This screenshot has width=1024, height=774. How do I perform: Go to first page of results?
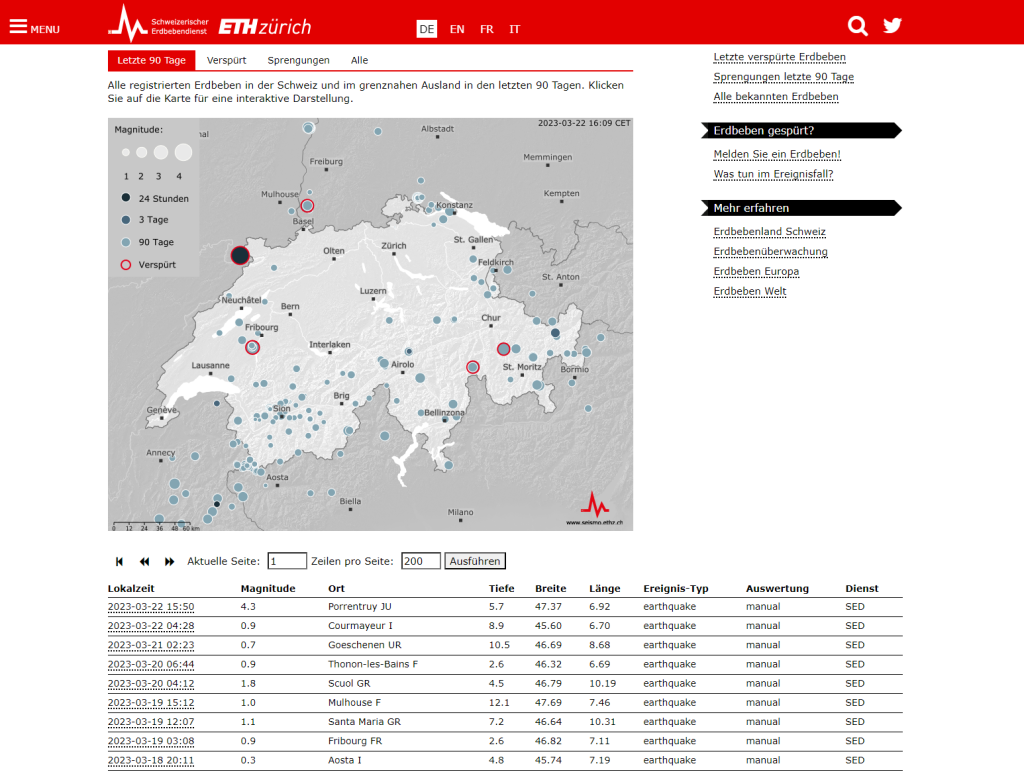[120, 562]
